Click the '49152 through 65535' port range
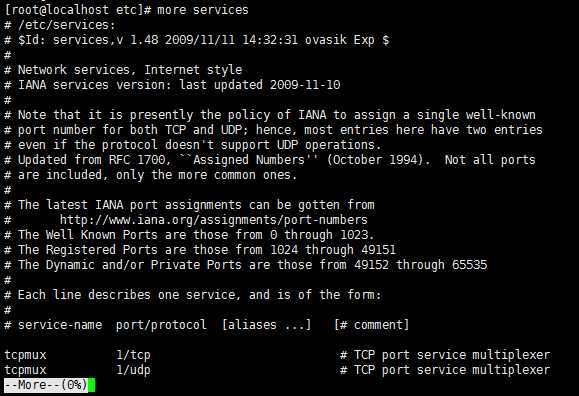Viewport: 579px width, 396px height. (x=421, y=265)
